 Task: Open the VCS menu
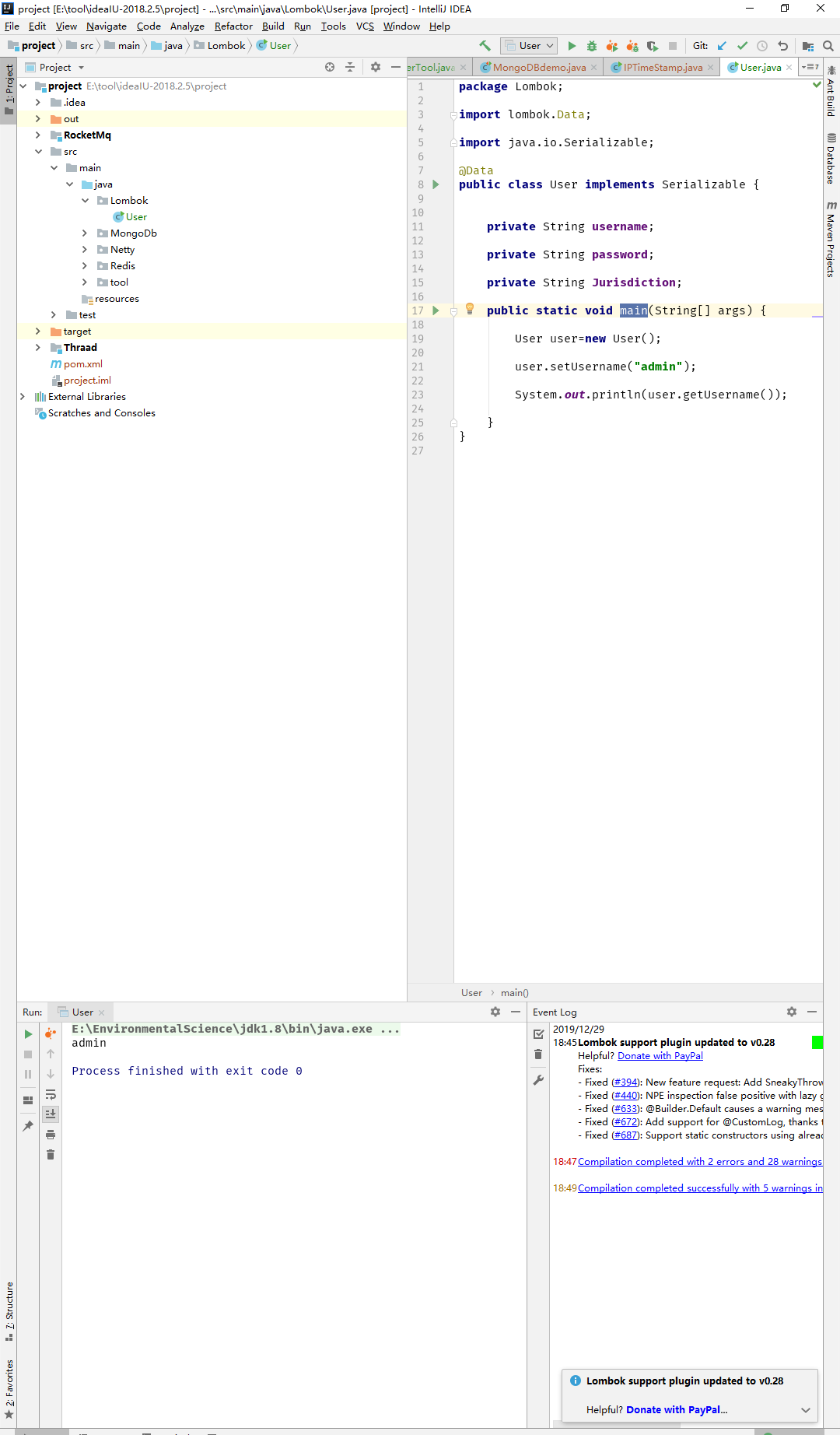[x=365, y=26]
